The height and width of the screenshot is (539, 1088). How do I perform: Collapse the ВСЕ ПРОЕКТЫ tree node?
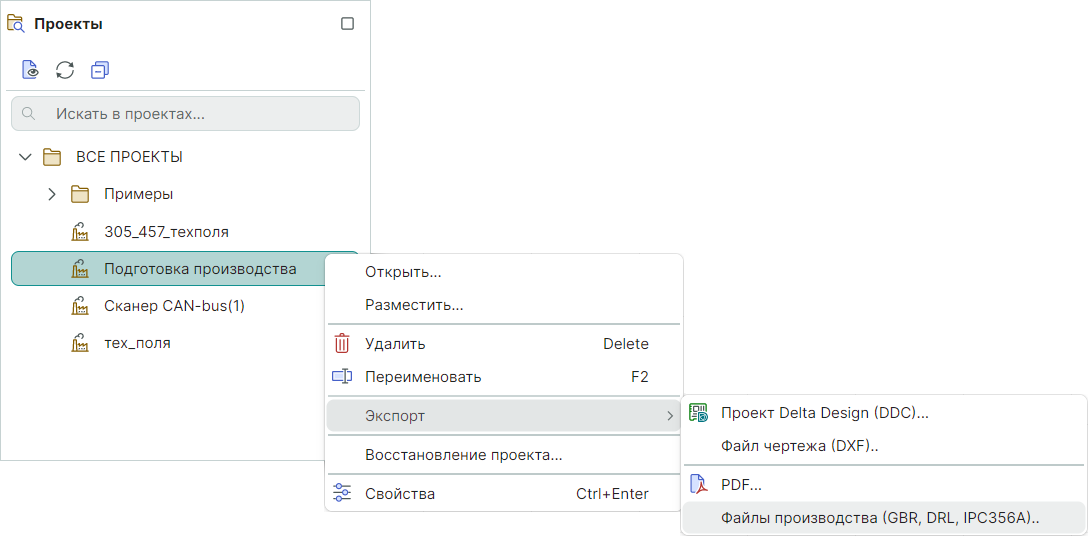[x=26, y=157]
